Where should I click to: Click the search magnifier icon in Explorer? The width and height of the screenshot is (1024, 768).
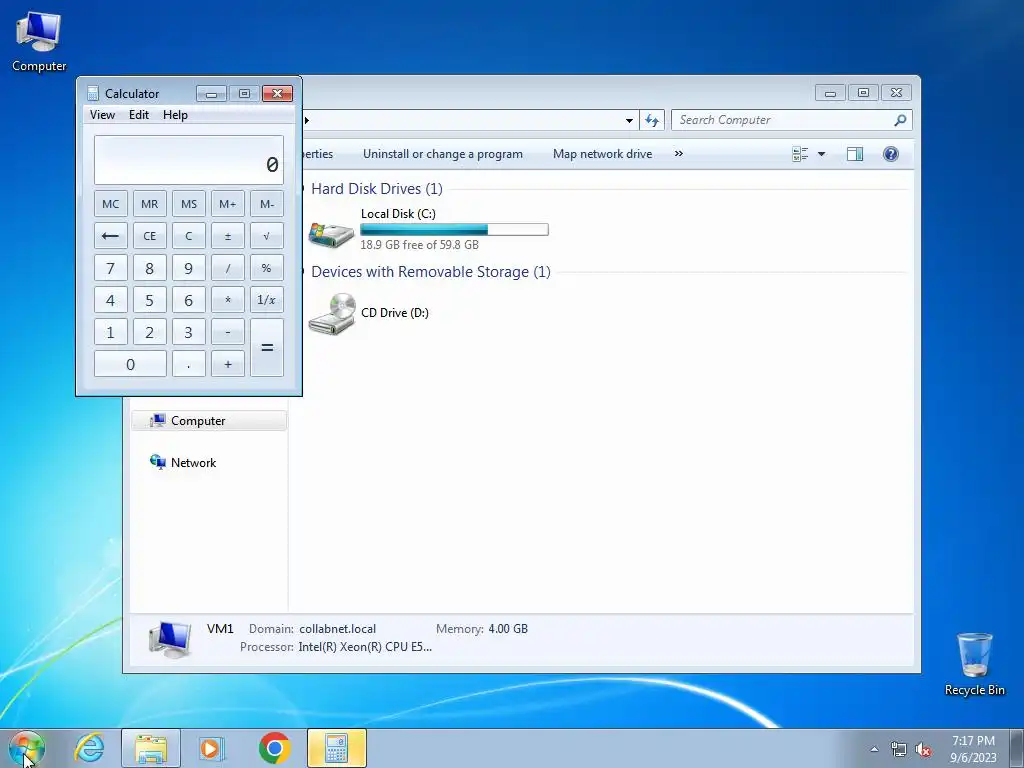(x=901, y=120)
